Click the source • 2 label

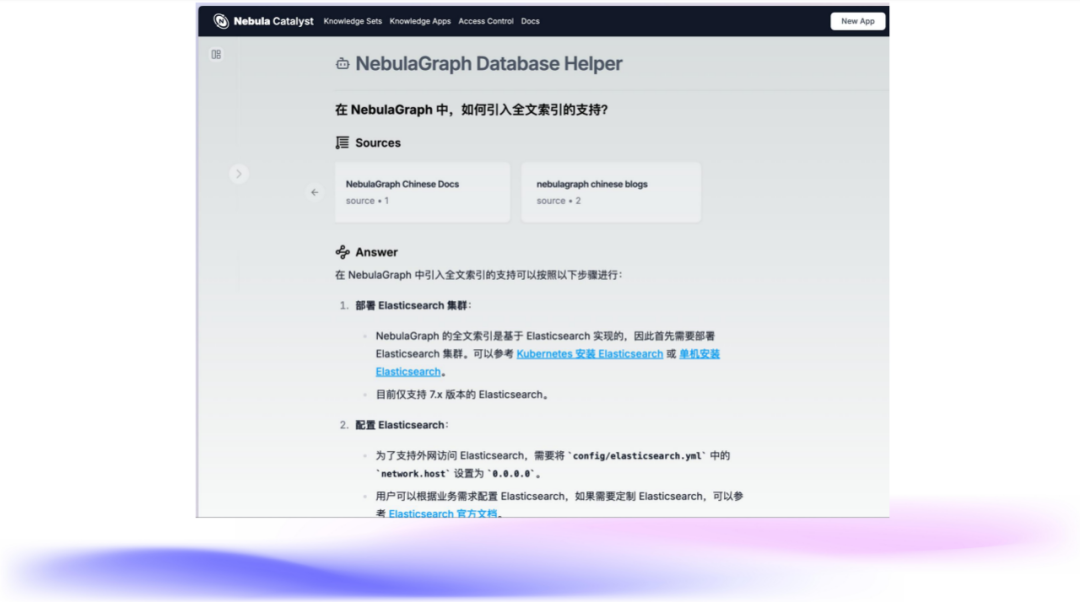coord(559,201)
